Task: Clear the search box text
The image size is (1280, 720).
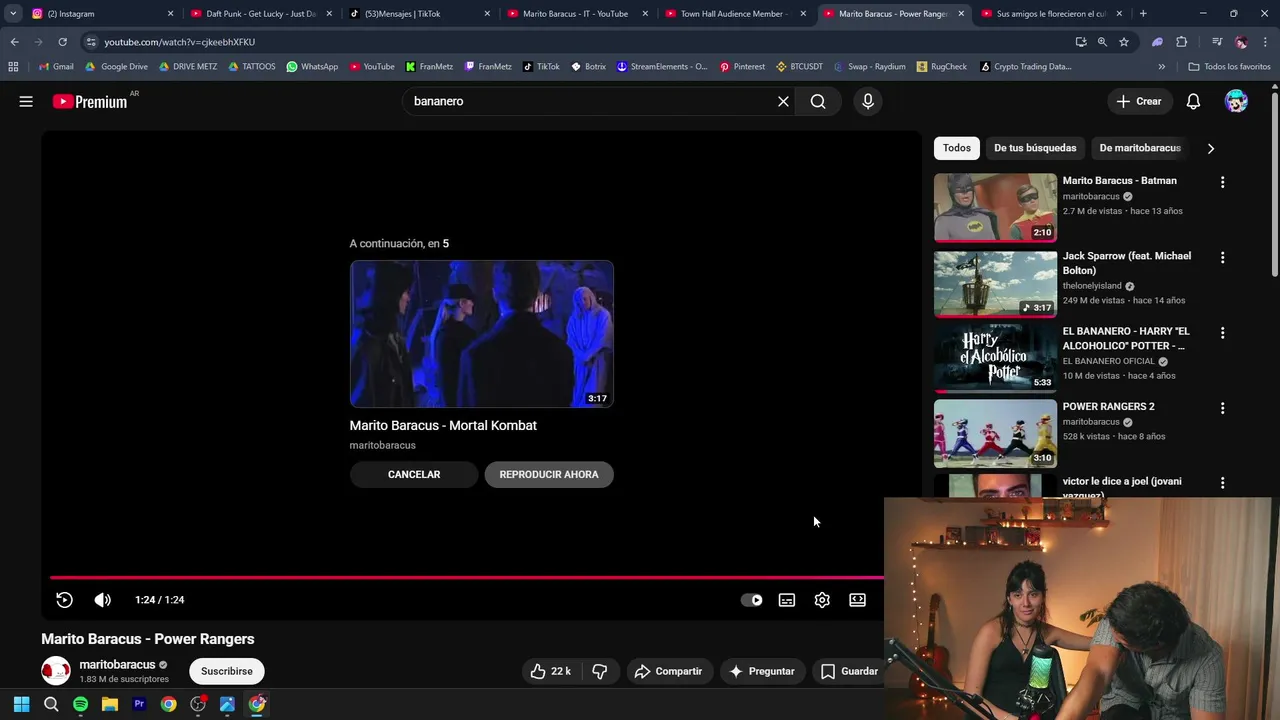Action: [783, 101]
